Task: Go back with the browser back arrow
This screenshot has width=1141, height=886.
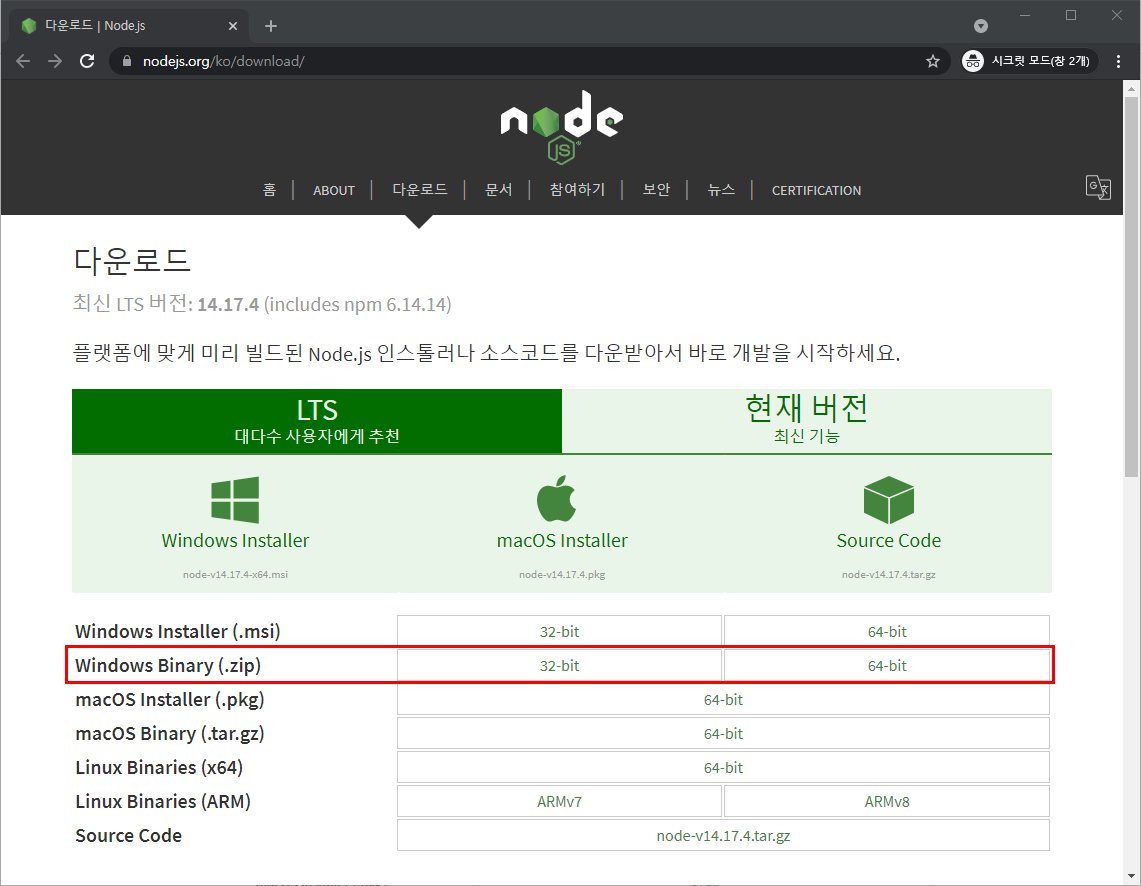Action: (x=23, y=61)
